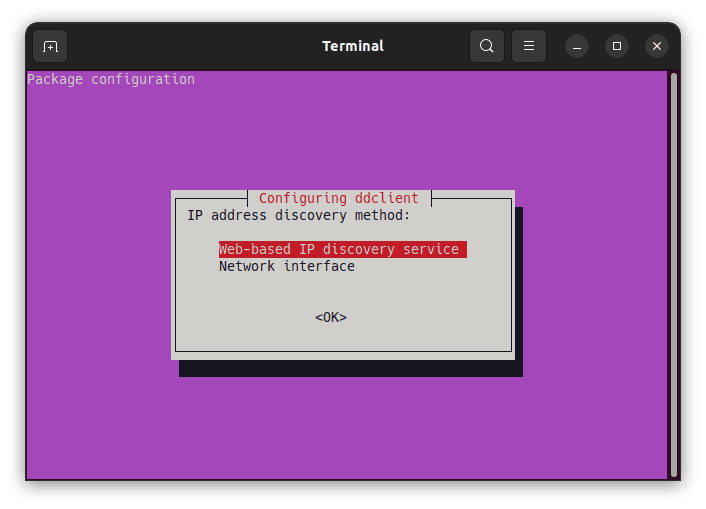Open a new terminal tab
The image size is (706, 509).
pos(50,46)
